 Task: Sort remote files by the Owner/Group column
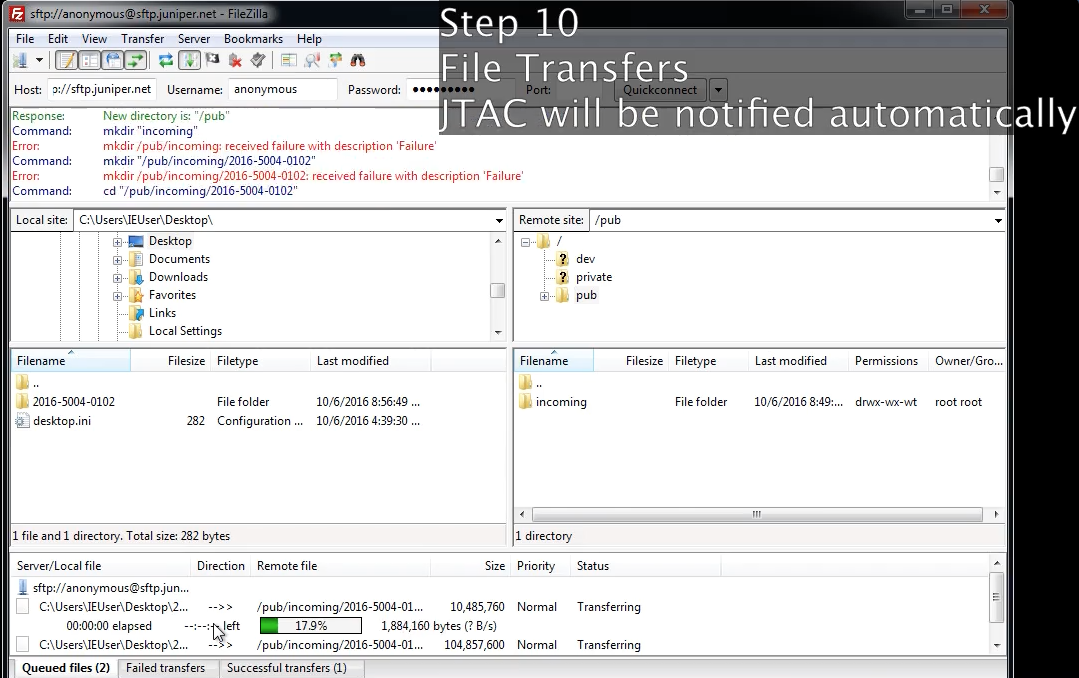tap(967, 361)
